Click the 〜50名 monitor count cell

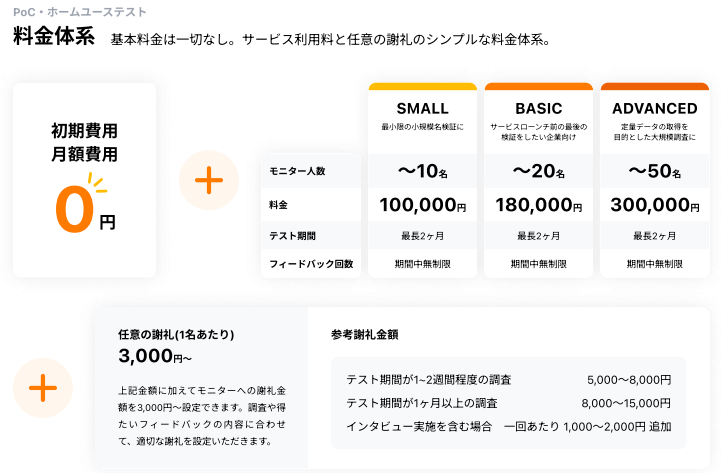pyautogui.click(x=655, y=171)
